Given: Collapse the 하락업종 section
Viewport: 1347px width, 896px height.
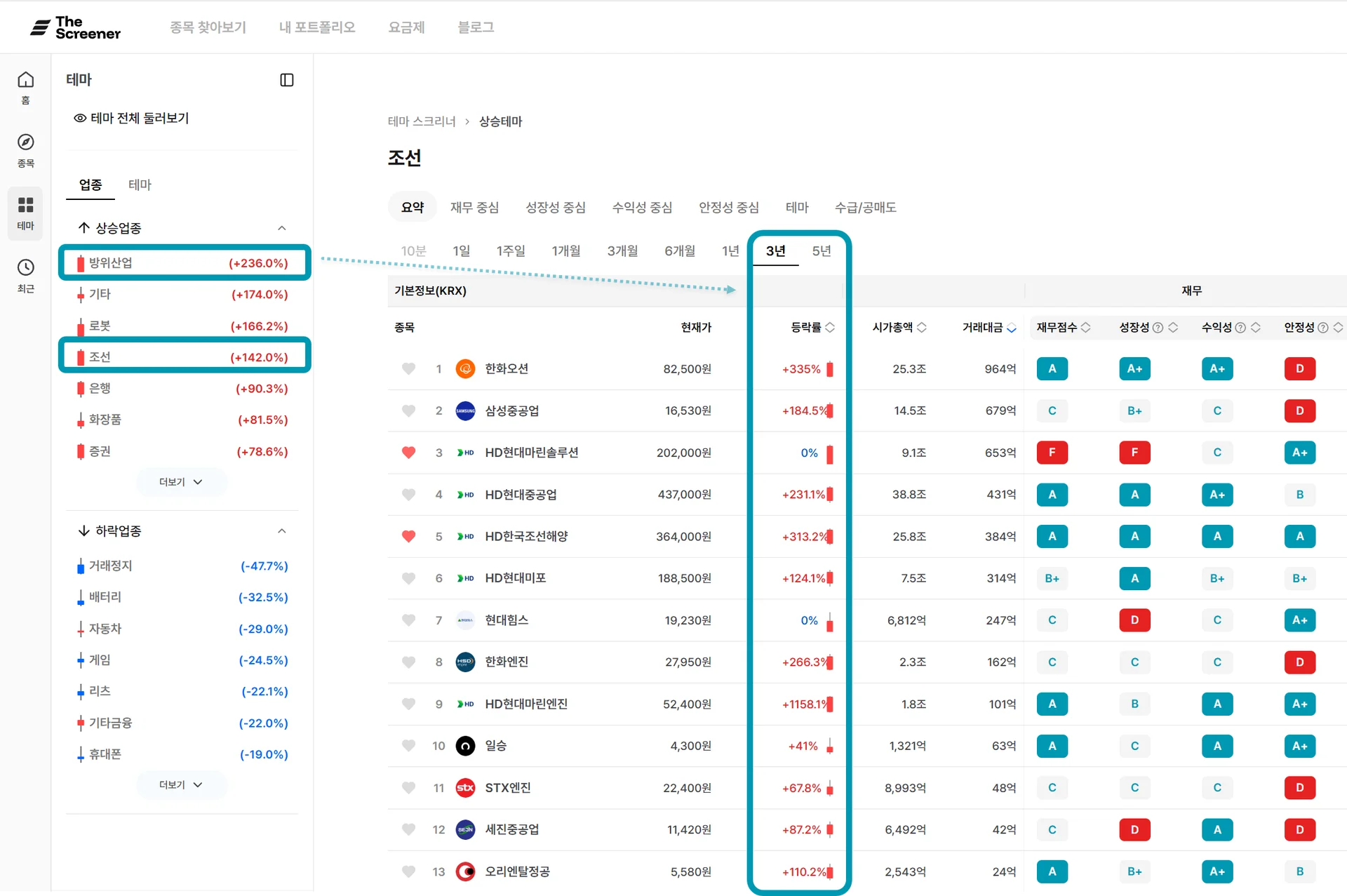Looking at the screenshot, I should (x=282, y=531).
